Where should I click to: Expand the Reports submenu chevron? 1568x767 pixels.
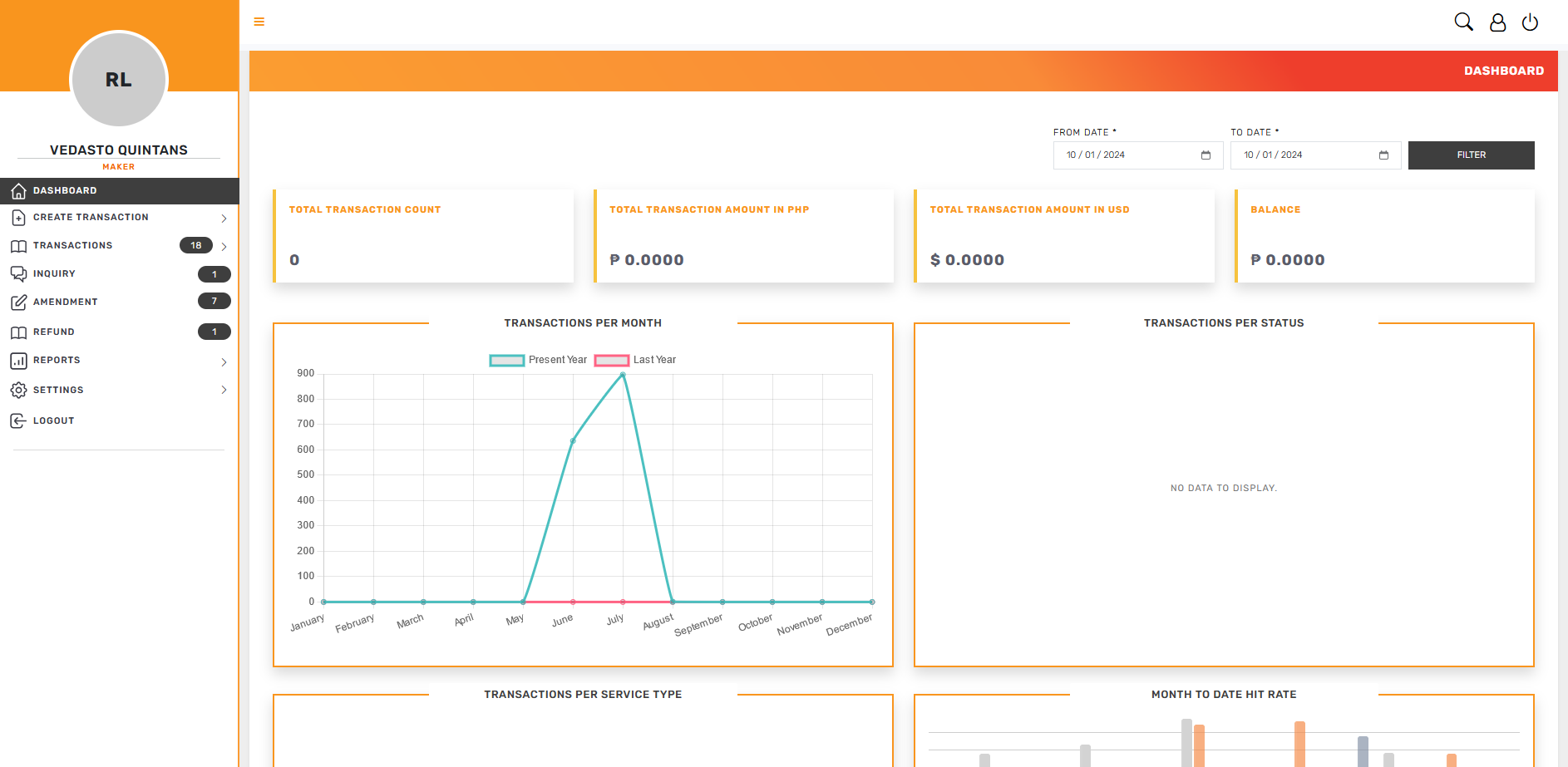(223, 362)
